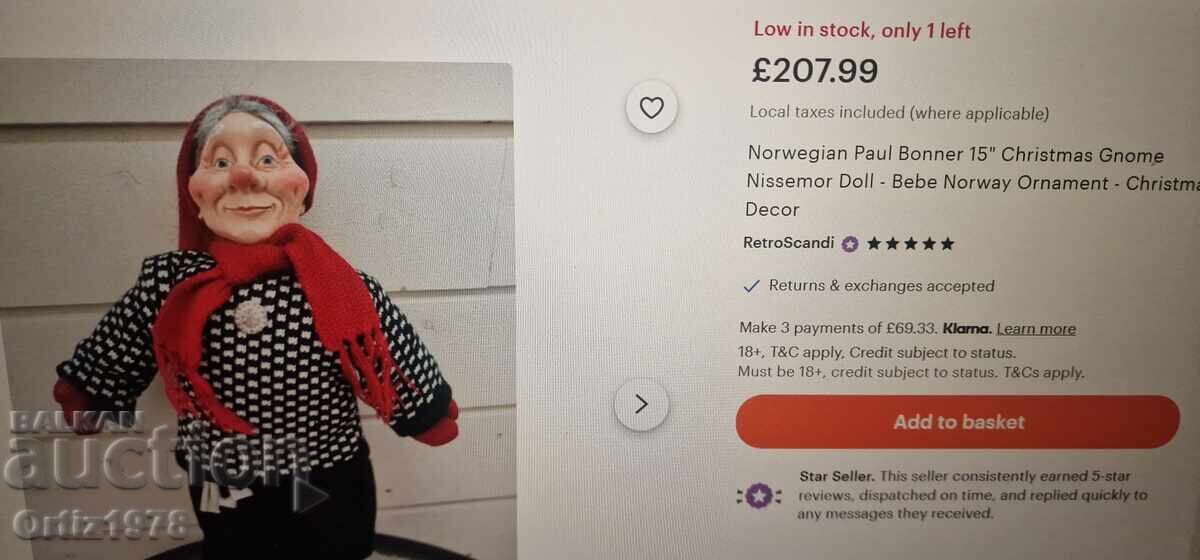Click the Star Seller badge icon
The image size is (1200, 560).
point(758,495)
